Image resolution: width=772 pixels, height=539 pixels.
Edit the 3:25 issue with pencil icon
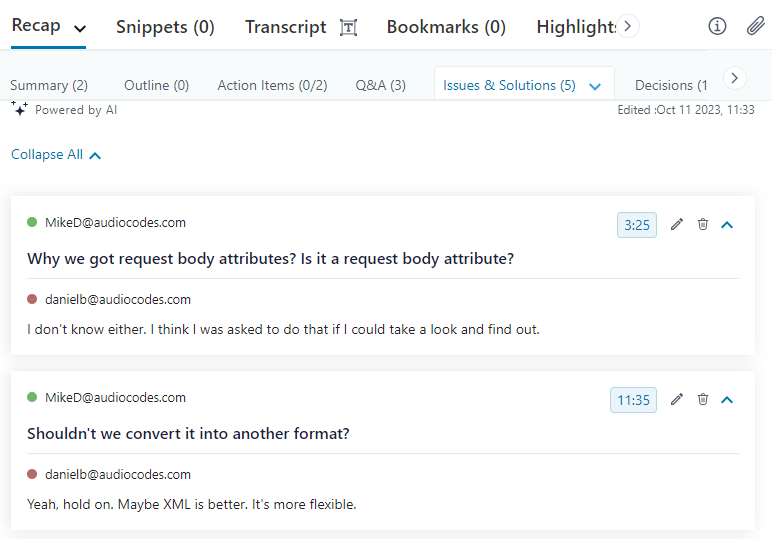click(x=677, y=224)
